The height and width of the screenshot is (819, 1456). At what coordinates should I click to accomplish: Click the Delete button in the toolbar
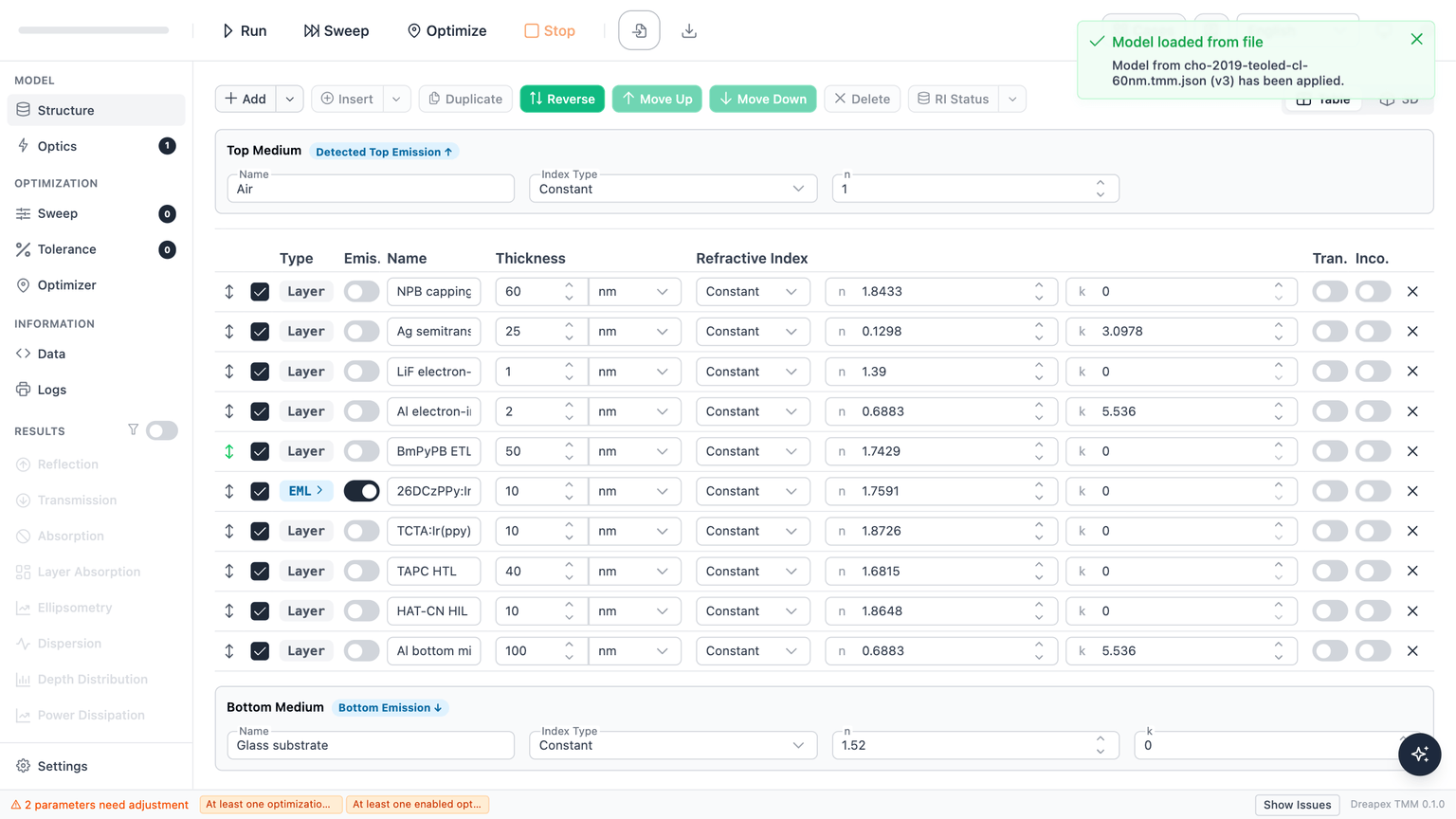(863, 99)
